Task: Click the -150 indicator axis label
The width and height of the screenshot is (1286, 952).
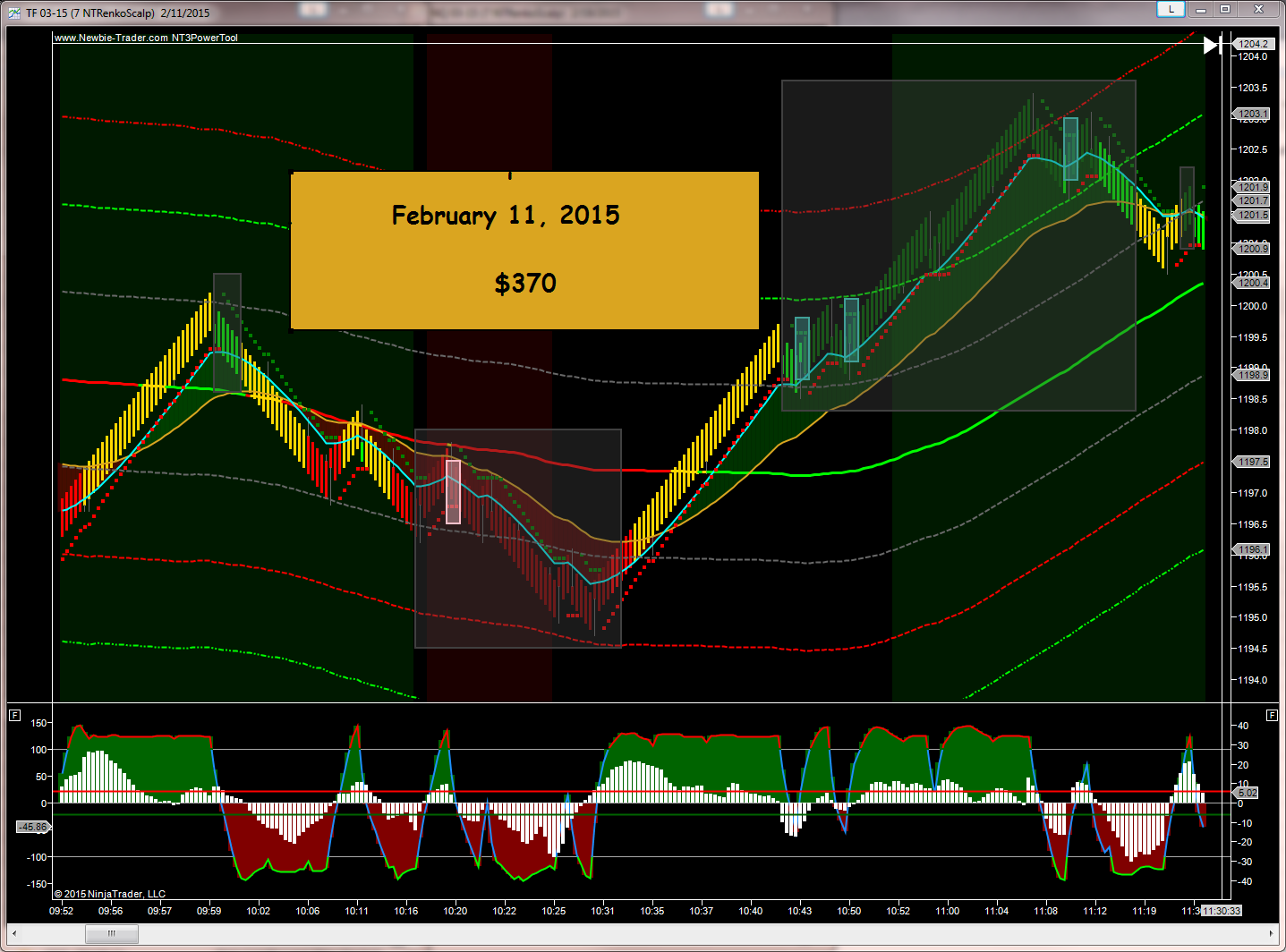Action: coord(37,884)
